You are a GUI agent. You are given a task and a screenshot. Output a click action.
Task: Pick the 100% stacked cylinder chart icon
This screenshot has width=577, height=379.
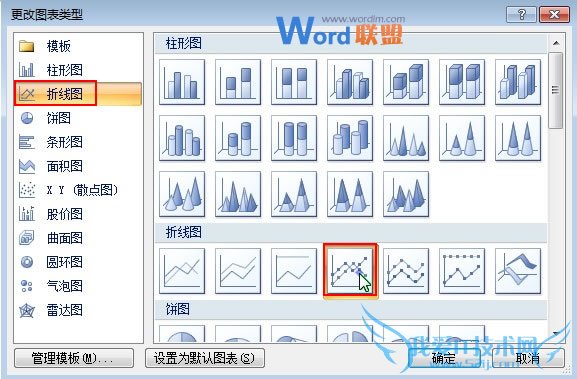294,138
